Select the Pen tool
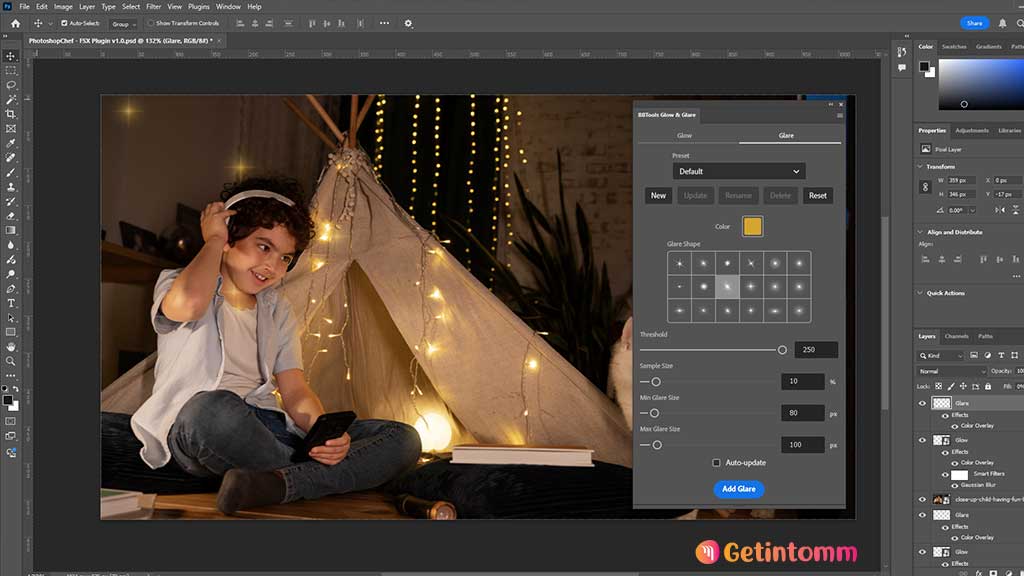Image resolution: width=1024 pixels, height=576 pixels. tap(10, 289)
